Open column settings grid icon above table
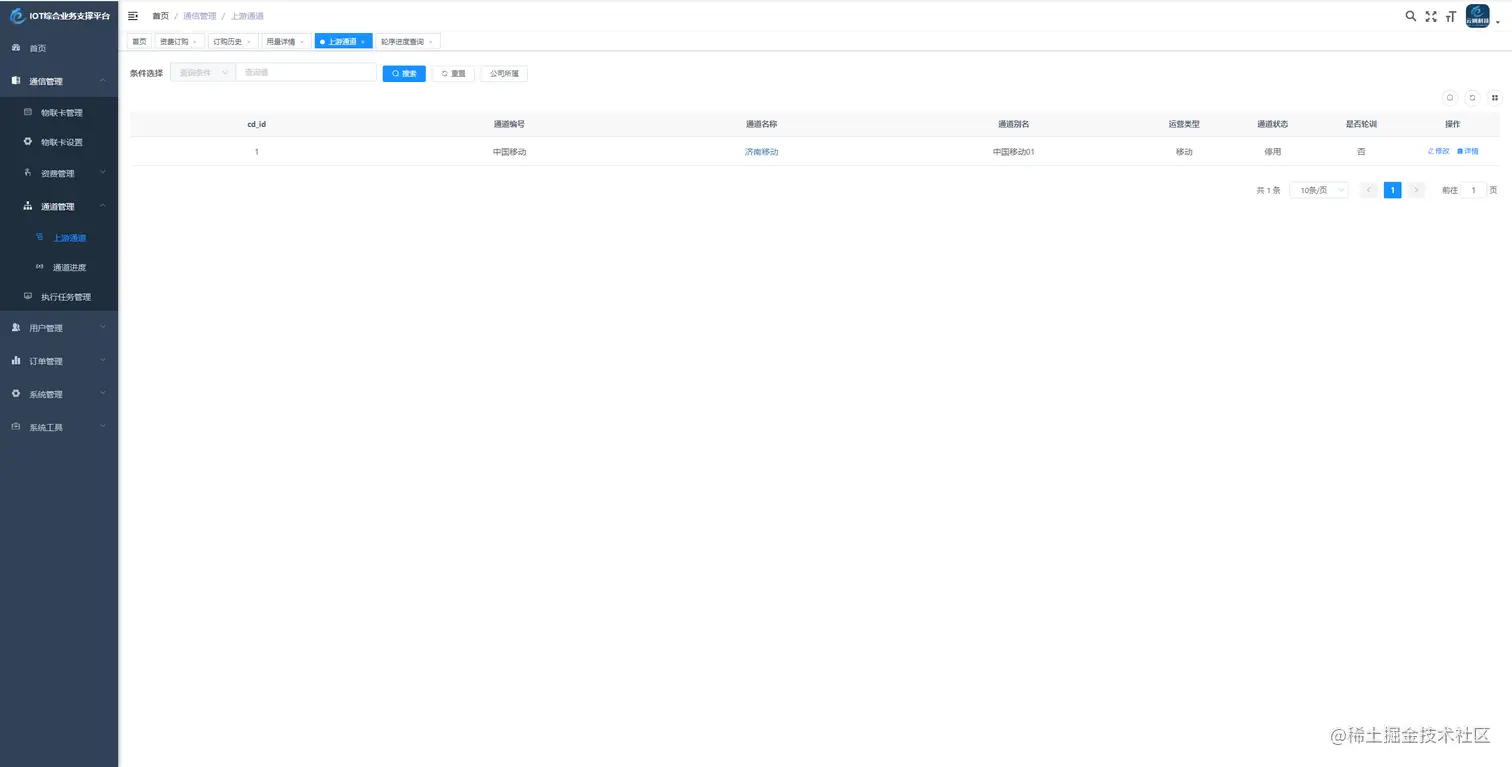1512x767 pixels. [x=1494, y=97]
